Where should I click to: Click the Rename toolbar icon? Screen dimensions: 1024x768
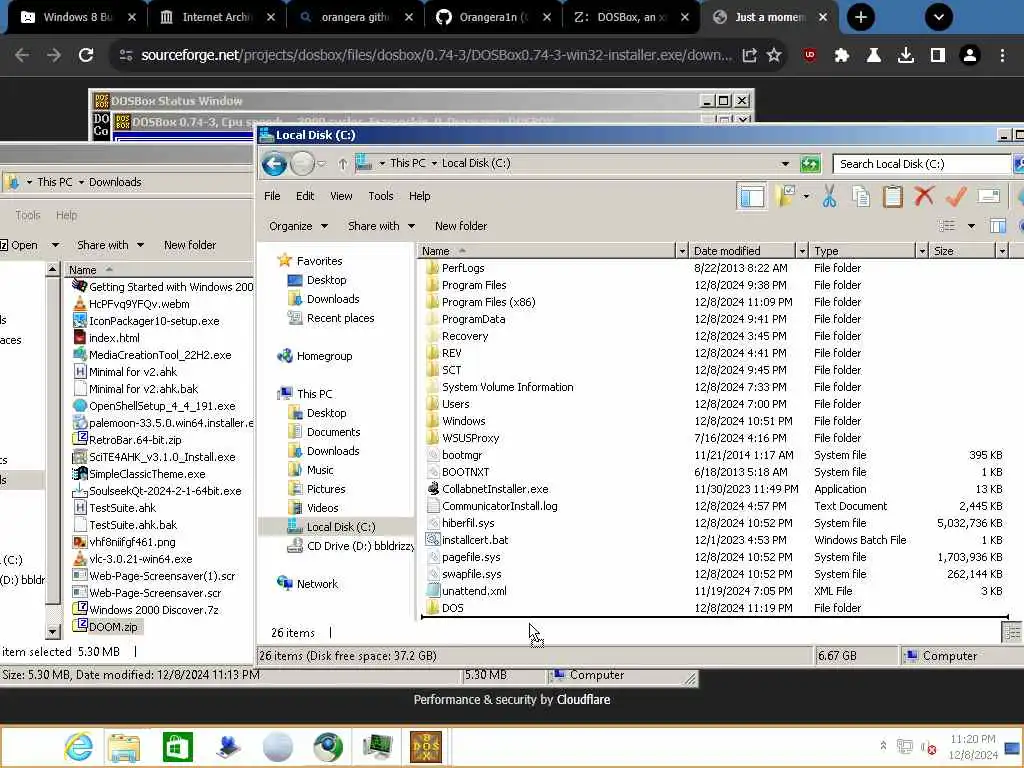[989, 196]
